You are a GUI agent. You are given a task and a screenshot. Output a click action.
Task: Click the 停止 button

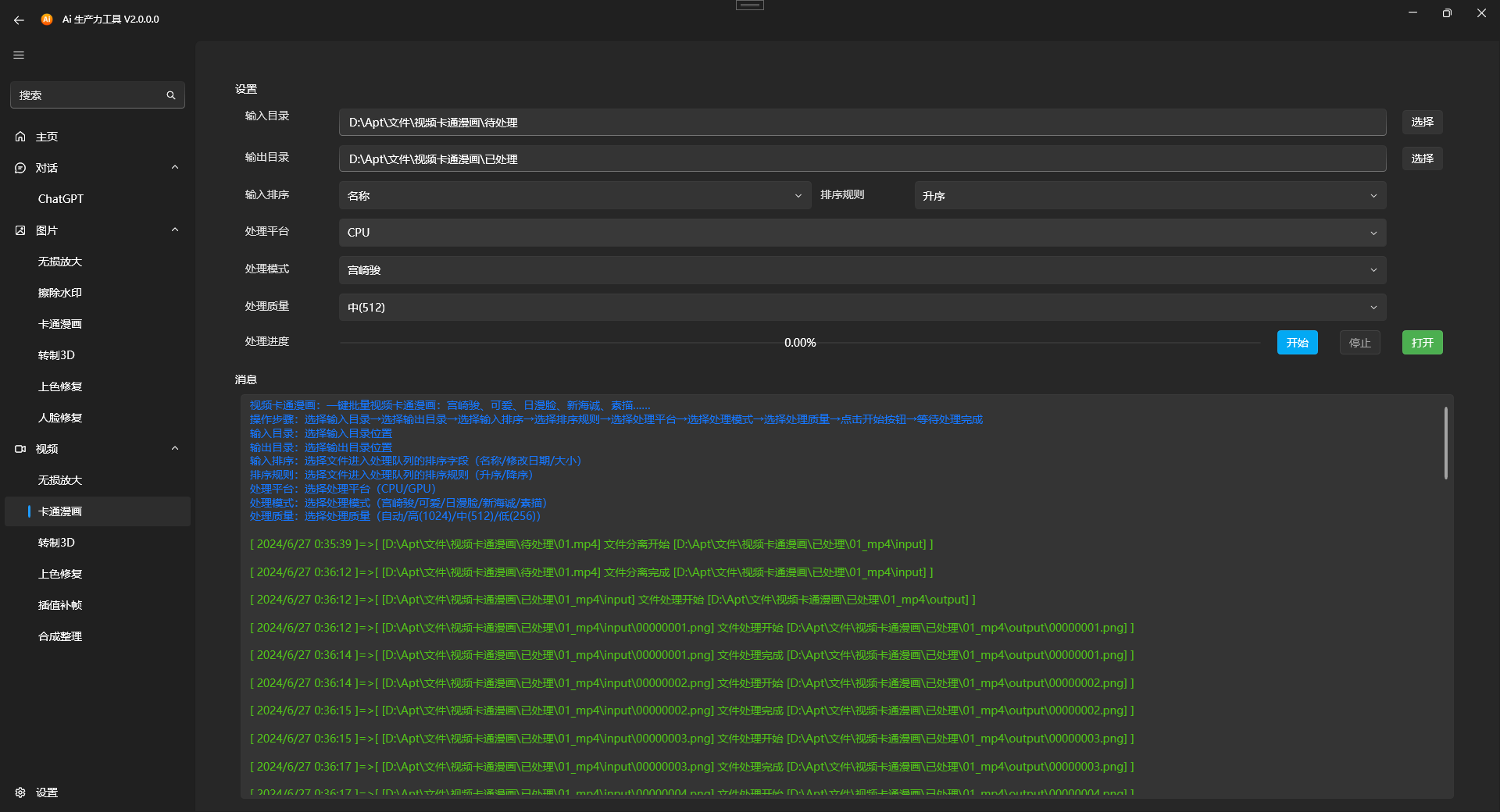[x=1359, y=343]
